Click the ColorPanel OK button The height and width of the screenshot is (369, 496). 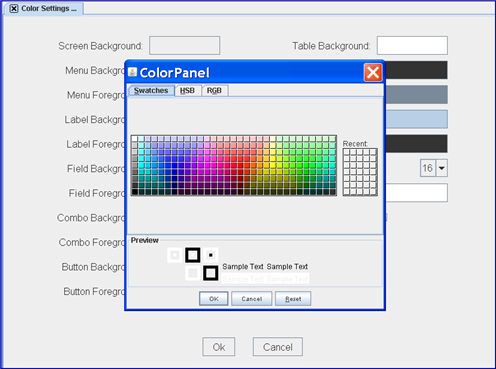pyautogui.click(x=214, y=299)
